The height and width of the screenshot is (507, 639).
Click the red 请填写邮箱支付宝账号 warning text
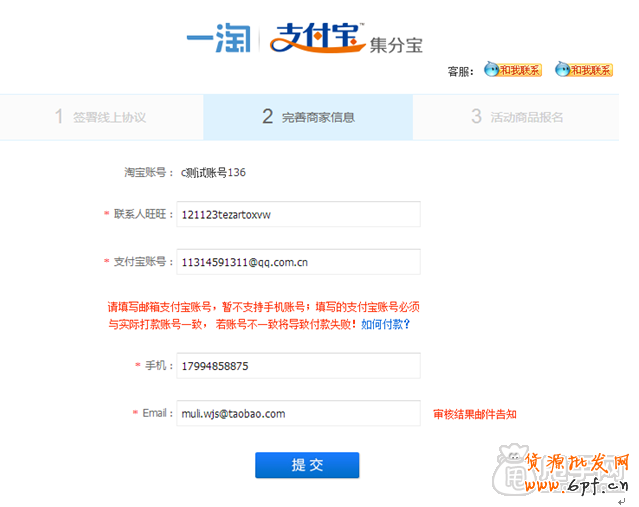(264, 315)
